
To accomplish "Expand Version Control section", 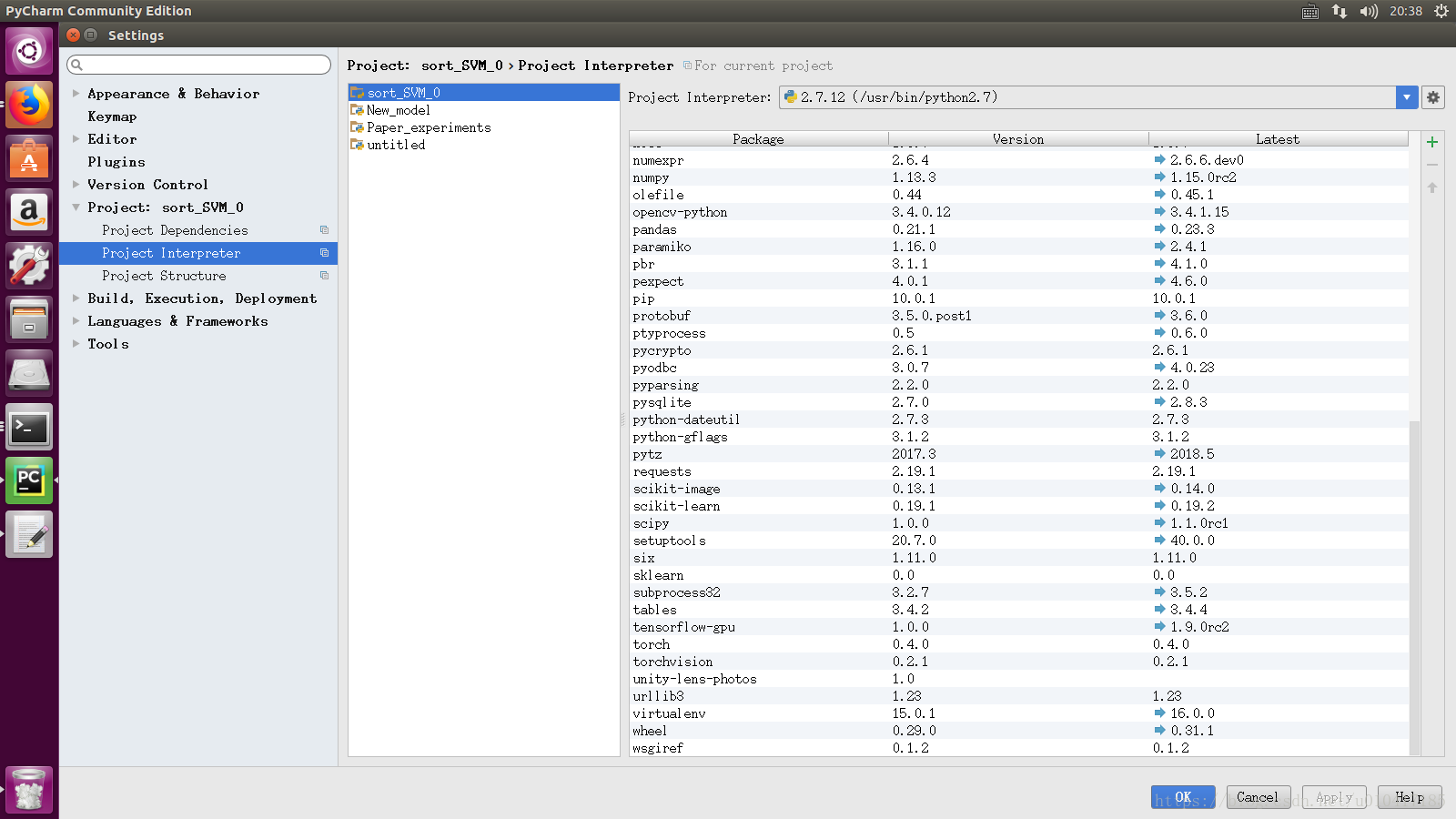I will [x=76, y=185].
